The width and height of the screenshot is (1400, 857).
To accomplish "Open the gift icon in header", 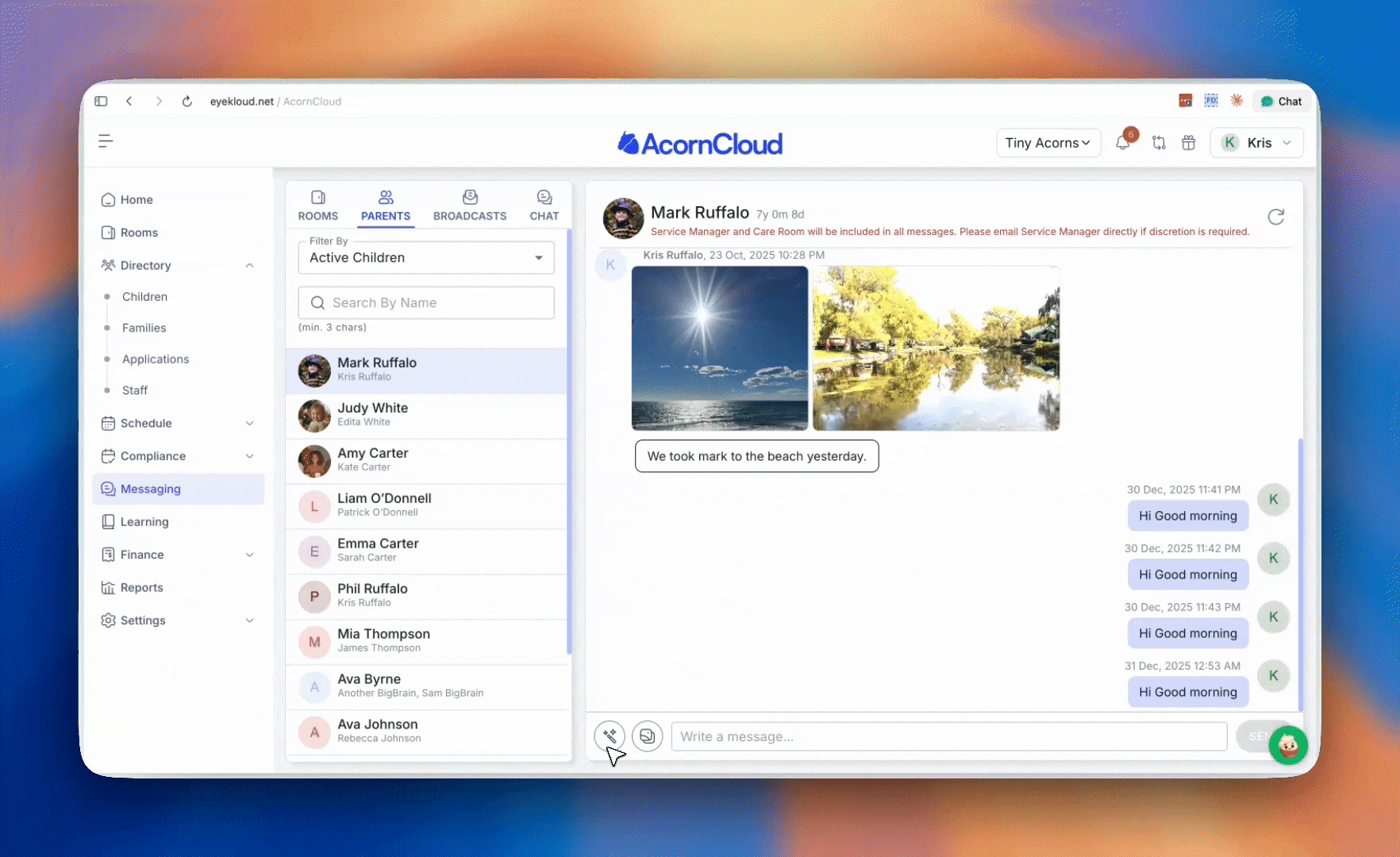I will (x=1188, y=143).
